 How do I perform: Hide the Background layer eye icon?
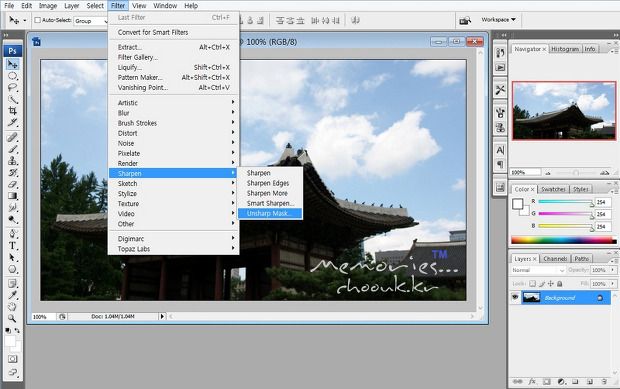click(515, 297)
